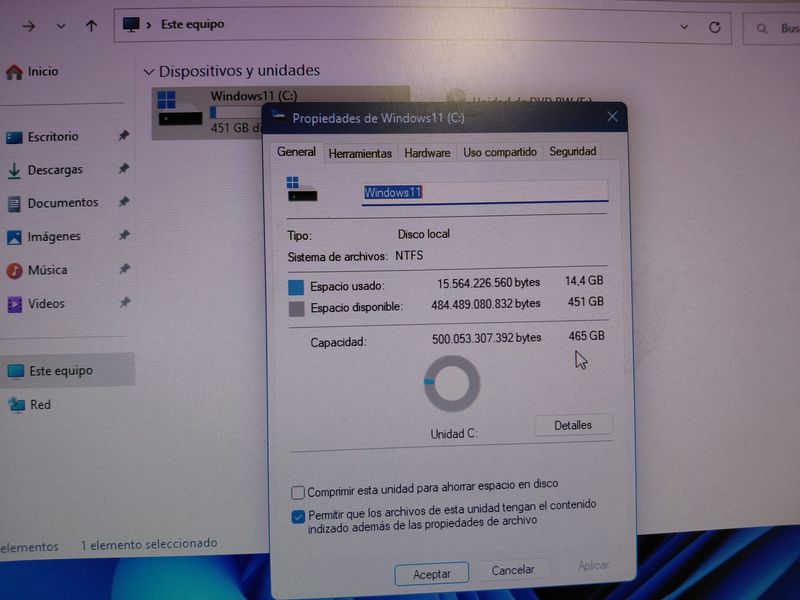The image size is (800, 600).
Task: Click the gray Espacio disponible swatch
Action: coord(296,309)
